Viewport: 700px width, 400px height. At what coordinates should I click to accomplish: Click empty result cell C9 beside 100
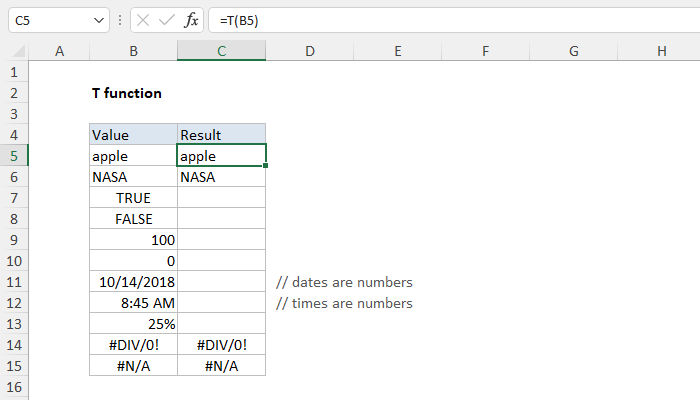pos(221,240)
